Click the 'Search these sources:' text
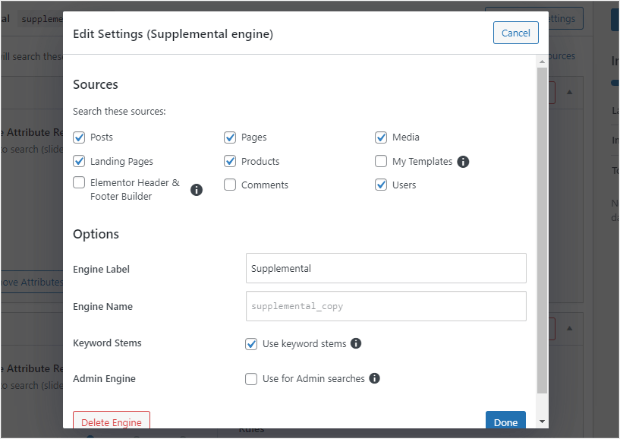The height and width of the screenshot is (439, 620). coord(119,111)
